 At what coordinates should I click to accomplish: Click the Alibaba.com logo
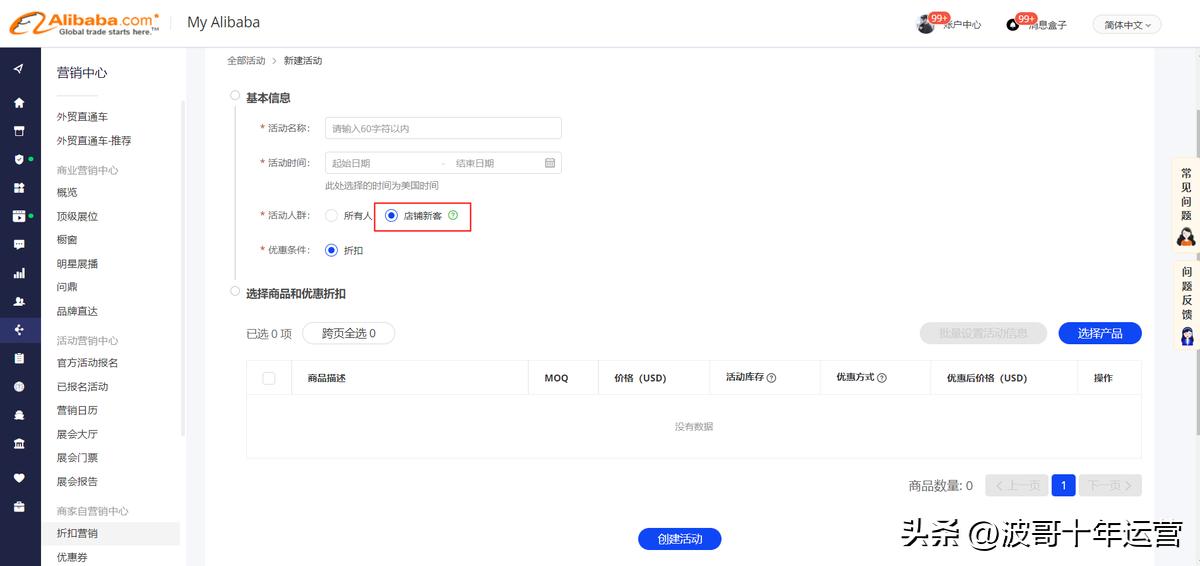click(83, 23)
